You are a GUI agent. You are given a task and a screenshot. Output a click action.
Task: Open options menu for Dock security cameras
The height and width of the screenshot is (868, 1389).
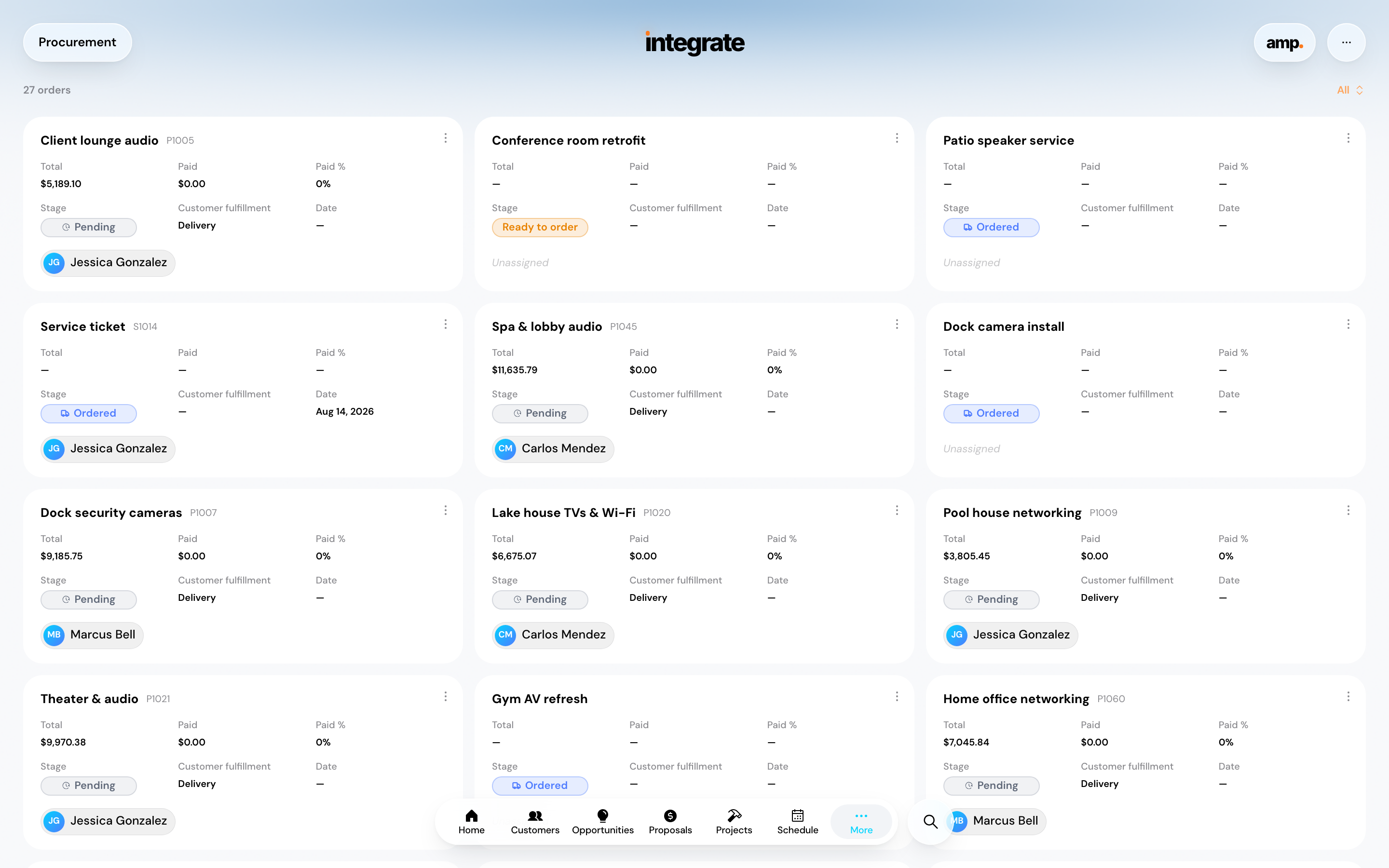(x=446, y=510)
